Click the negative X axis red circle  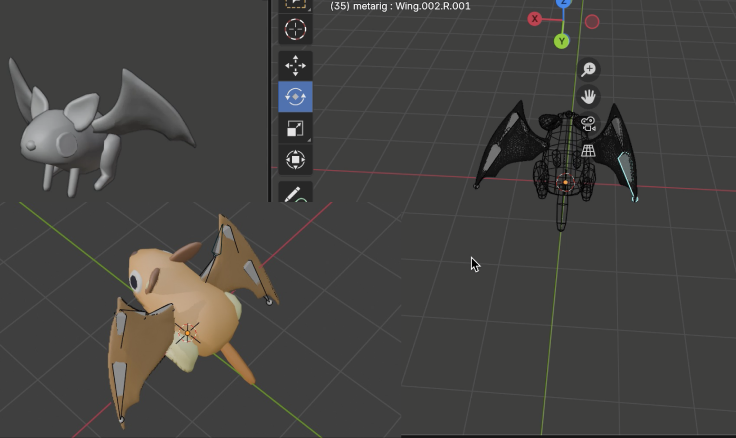pos(592,22)
